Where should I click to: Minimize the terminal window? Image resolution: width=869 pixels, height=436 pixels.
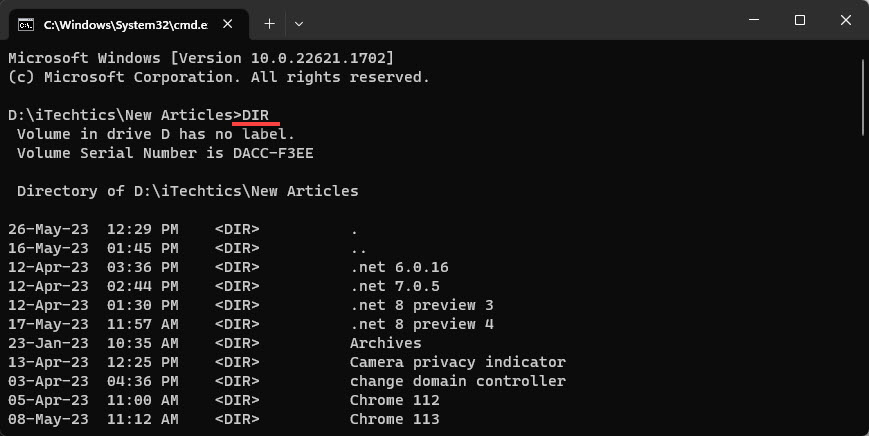coord(754,20)
